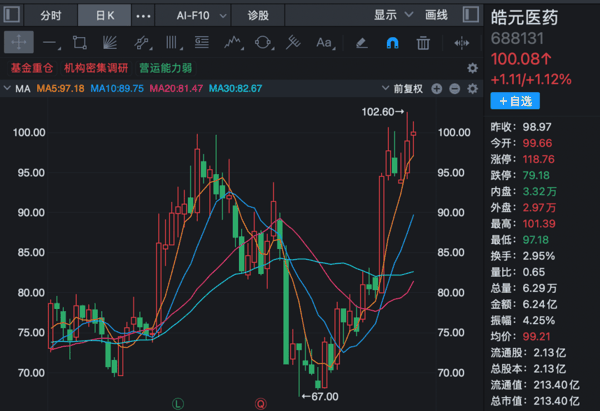Switch to the 日K tab
This screenshot has height=411, width=600.
pyautogui.click(x=104, y=16)
